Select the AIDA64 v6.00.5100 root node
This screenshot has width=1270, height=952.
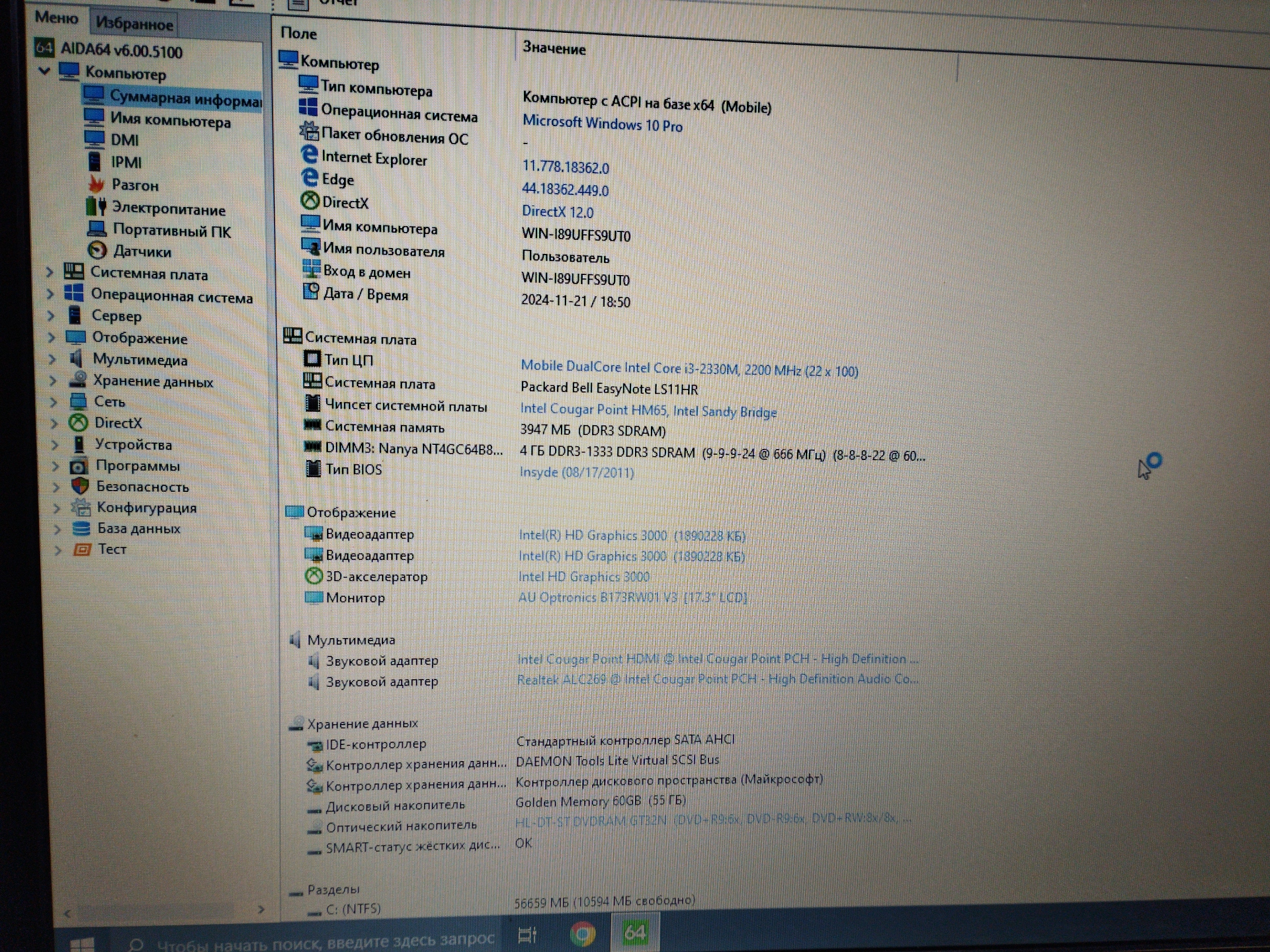(x=121, y=50)
